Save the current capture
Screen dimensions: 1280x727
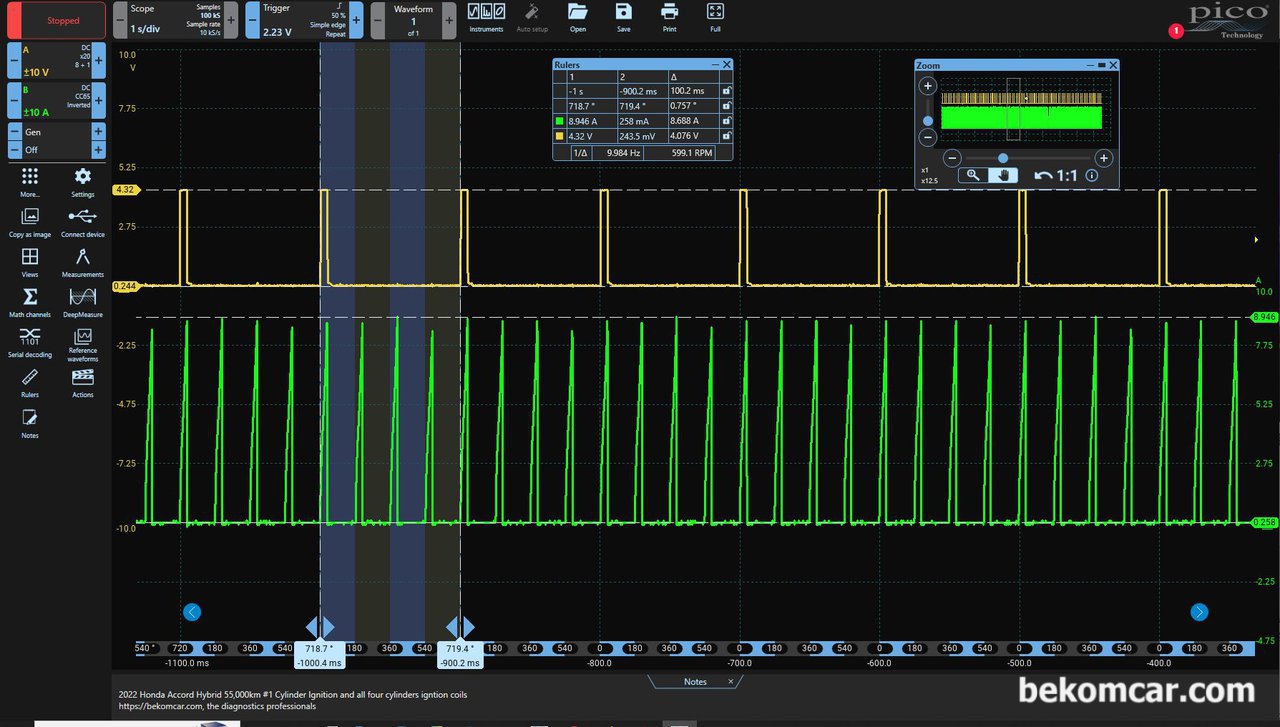pyautogui.click(x=623, y=17)
